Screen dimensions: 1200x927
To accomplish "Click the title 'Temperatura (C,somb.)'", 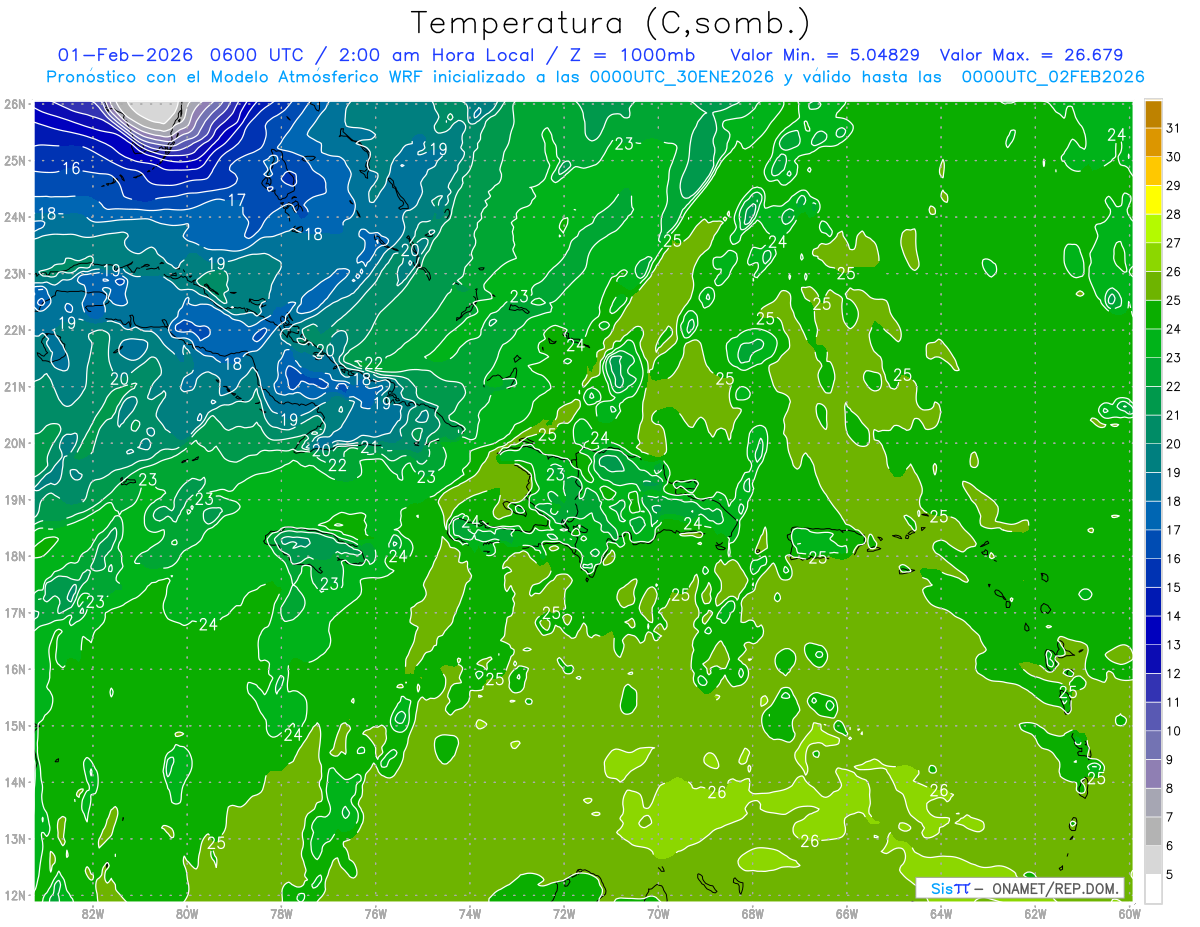I will click(611, 23).
